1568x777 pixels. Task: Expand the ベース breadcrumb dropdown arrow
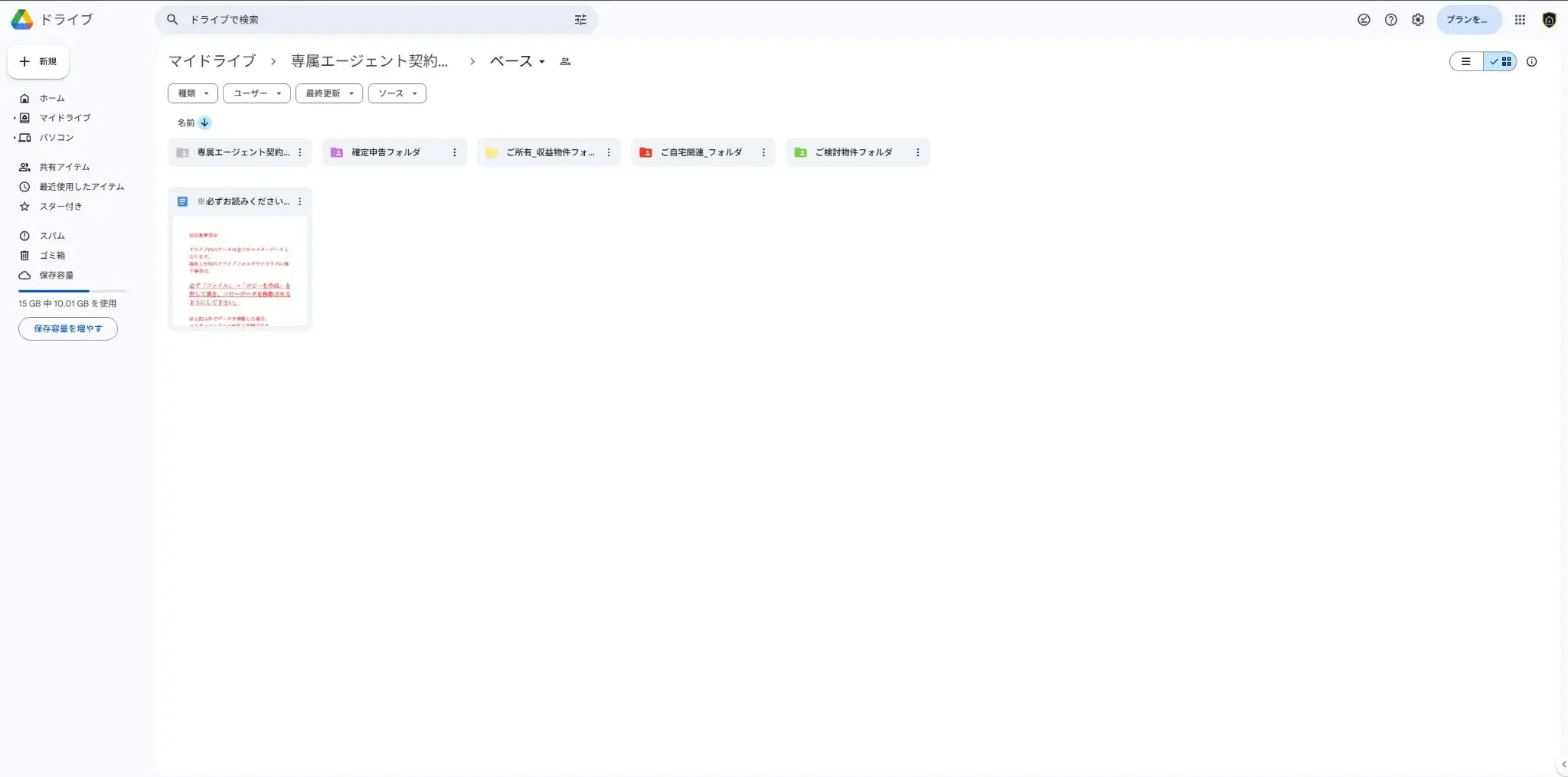point(541,61)
